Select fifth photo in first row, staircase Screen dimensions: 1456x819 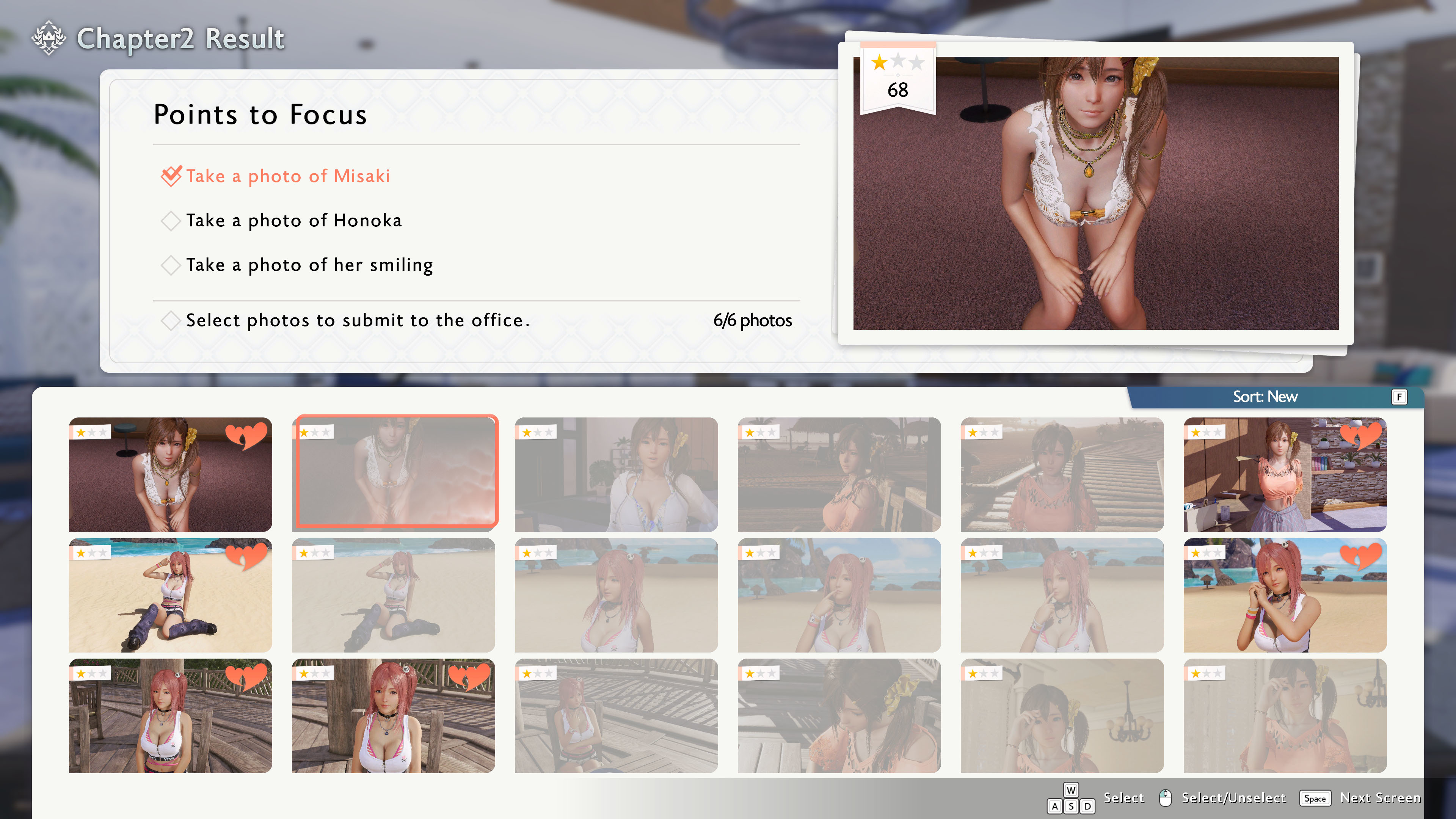1062,475
